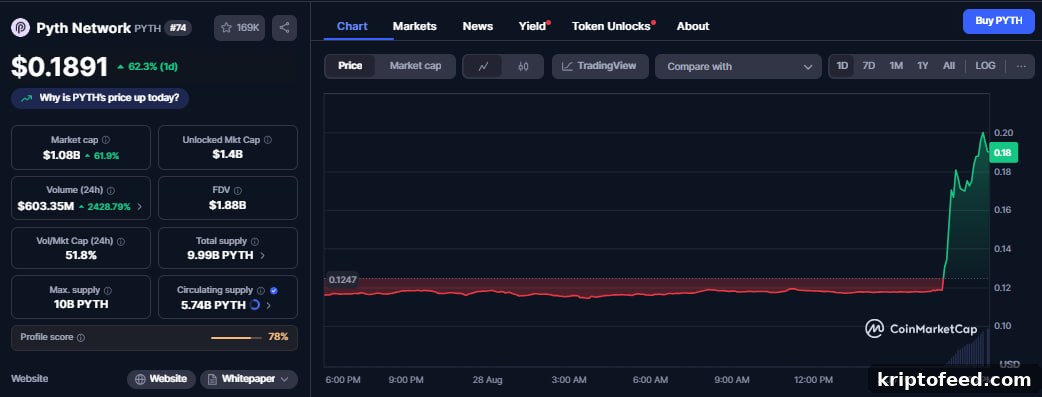This screenshot has height=397, width=1042.
Task: Click info icon next to Market cap
Action: 106,140
